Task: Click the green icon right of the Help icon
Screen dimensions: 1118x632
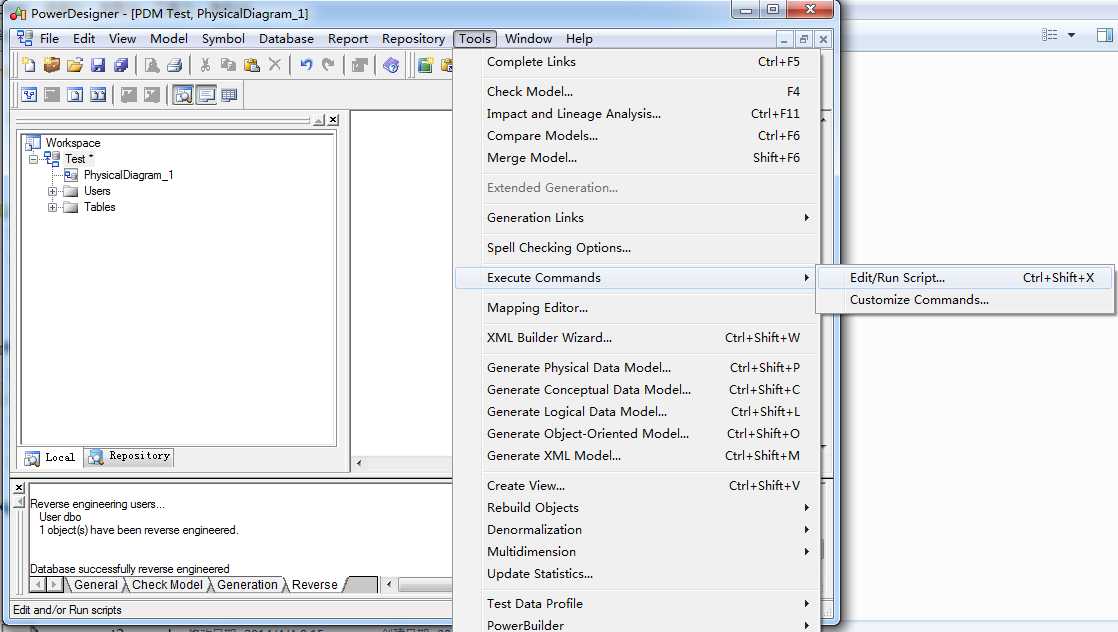Action: pos(425,66)
